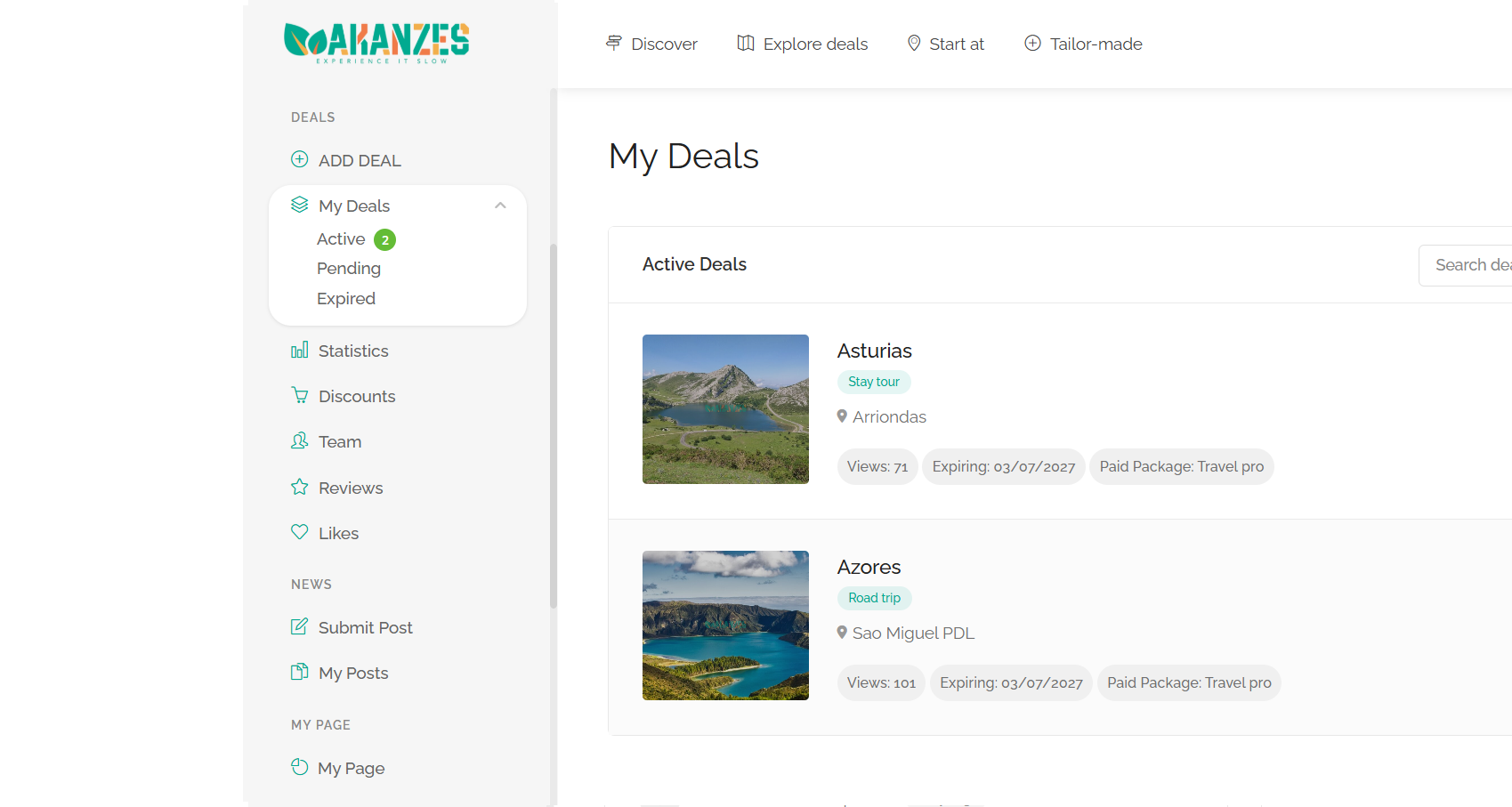Click the people icon for Team
The width and height of the screenshot is (1512, 807).
(x=300, y=440)
